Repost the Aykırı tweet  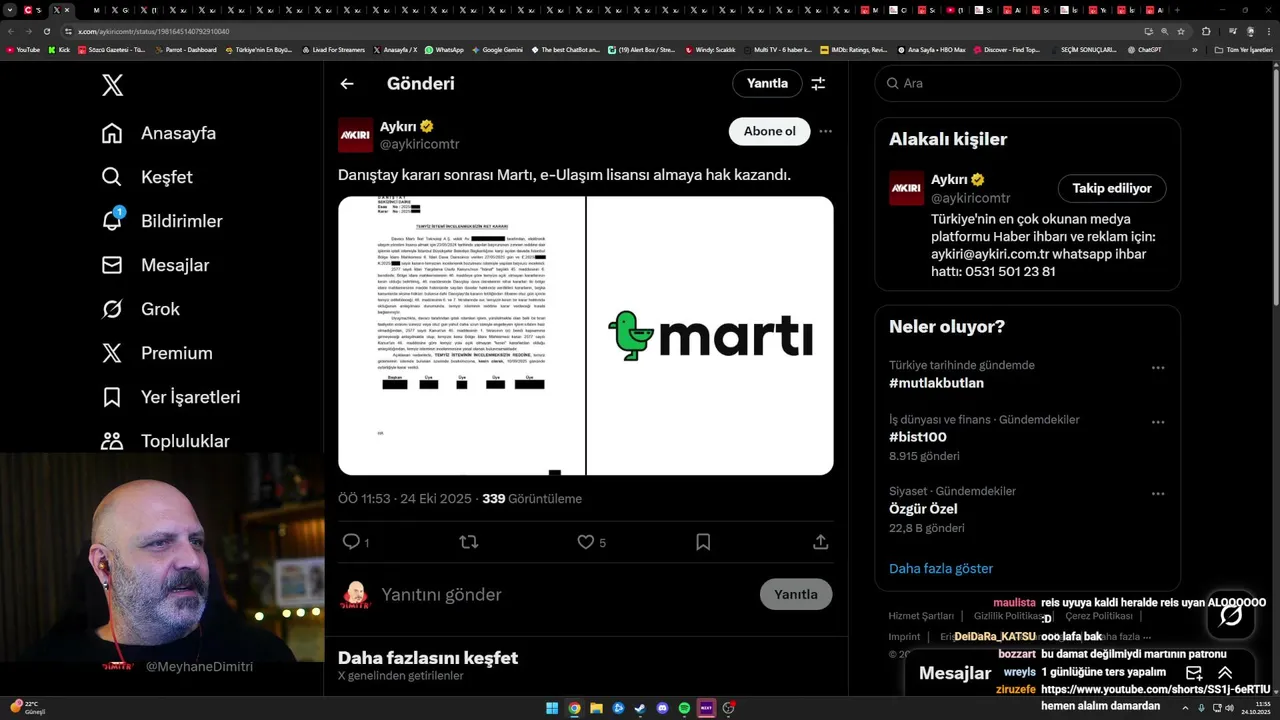click(468, 542)
